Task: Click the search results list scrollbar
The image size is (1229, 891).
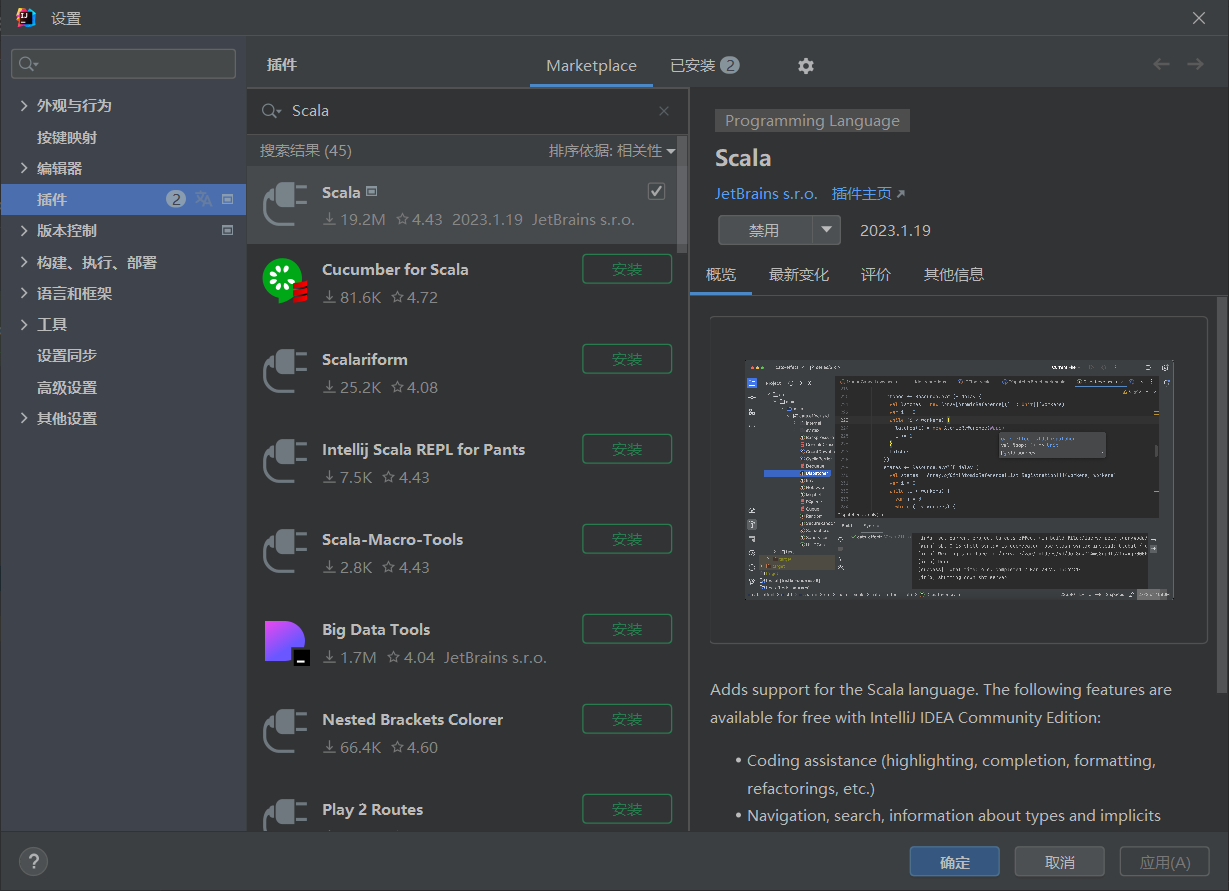Action: pos(682,195)
